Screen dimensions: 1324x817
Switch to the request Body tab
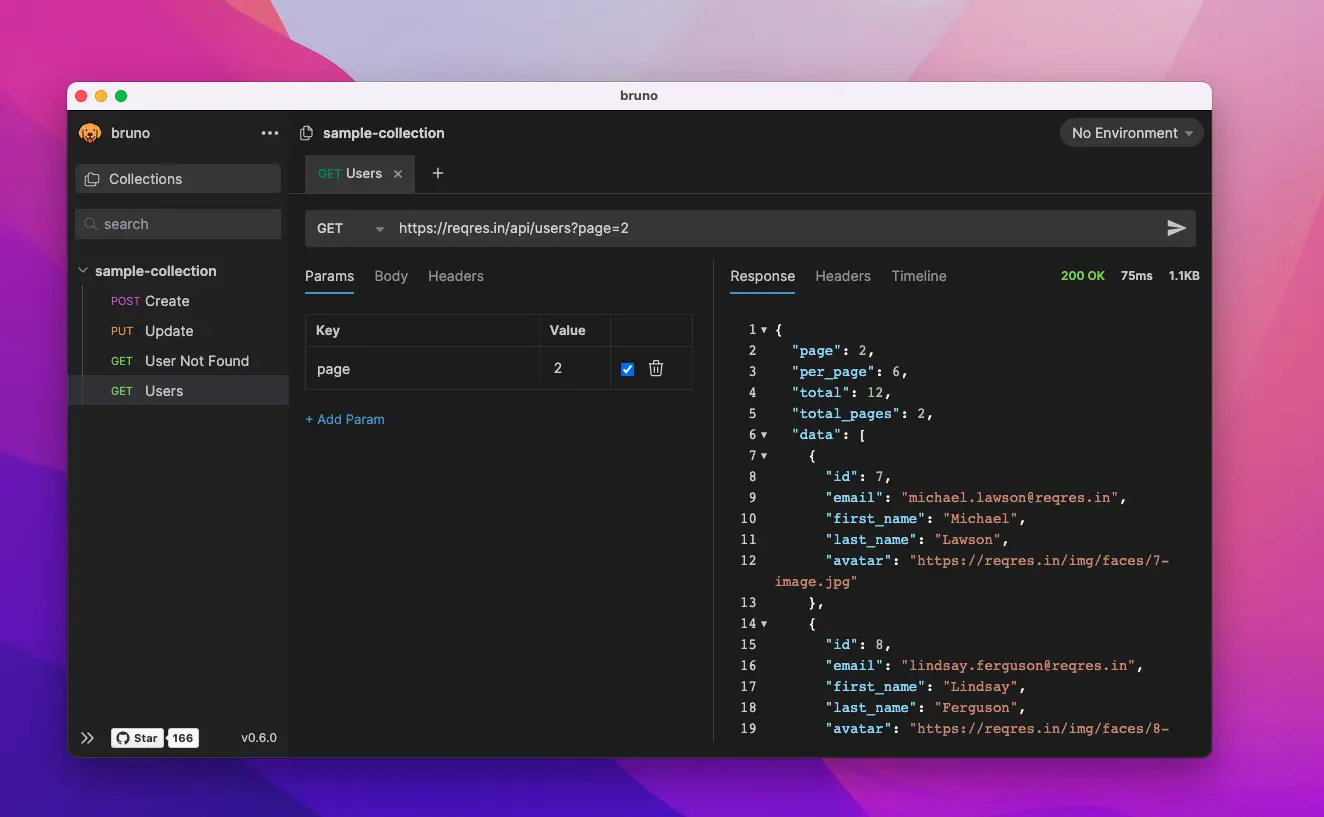[x=391, y=276]
